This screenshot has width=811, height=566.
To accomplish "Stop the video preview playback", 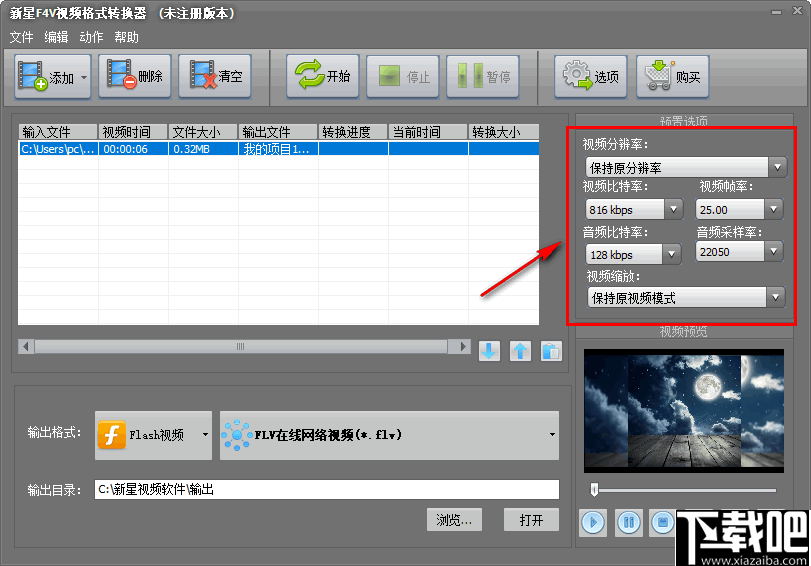I will pos(663,522).
